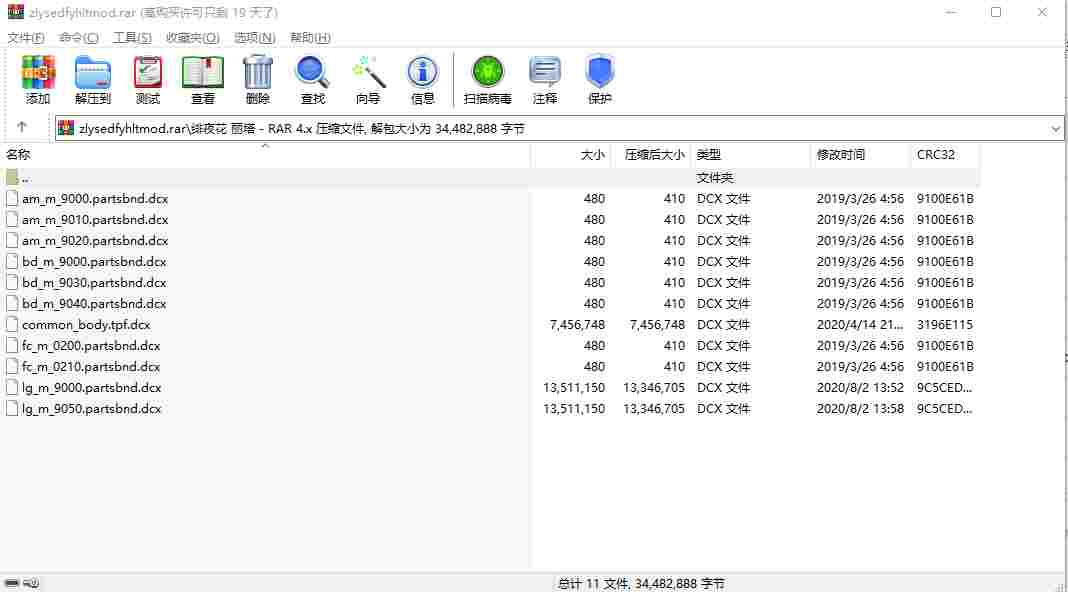Select fc_m_0210.partsbnd.dcx file
Image resolution: width=1068 pixels, height=592 pixels.
coord(91,367)
